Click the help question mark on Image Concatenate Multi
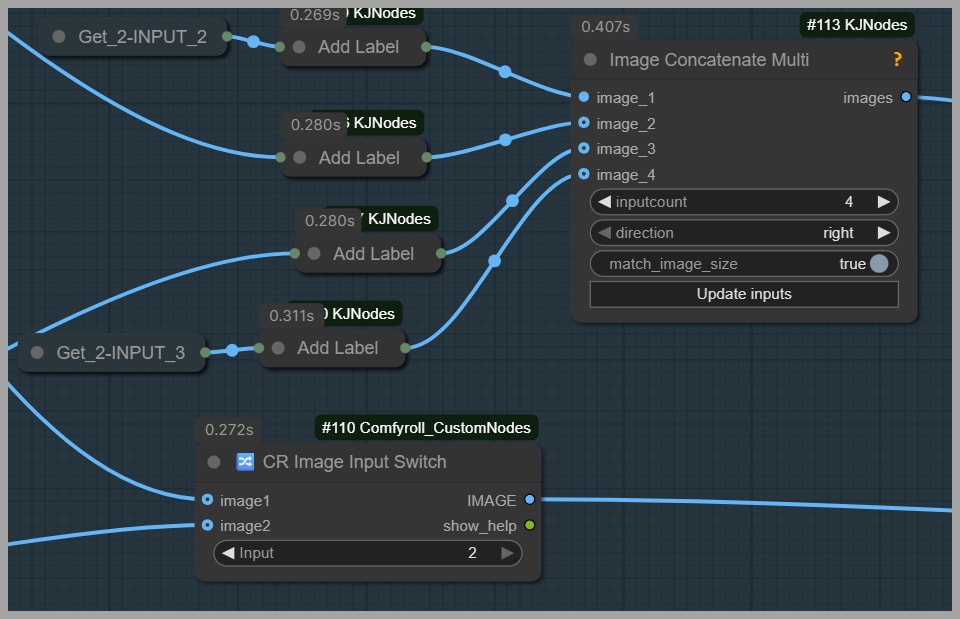The image size is (960, 619). pyautogui.click(x=897, y=60)
